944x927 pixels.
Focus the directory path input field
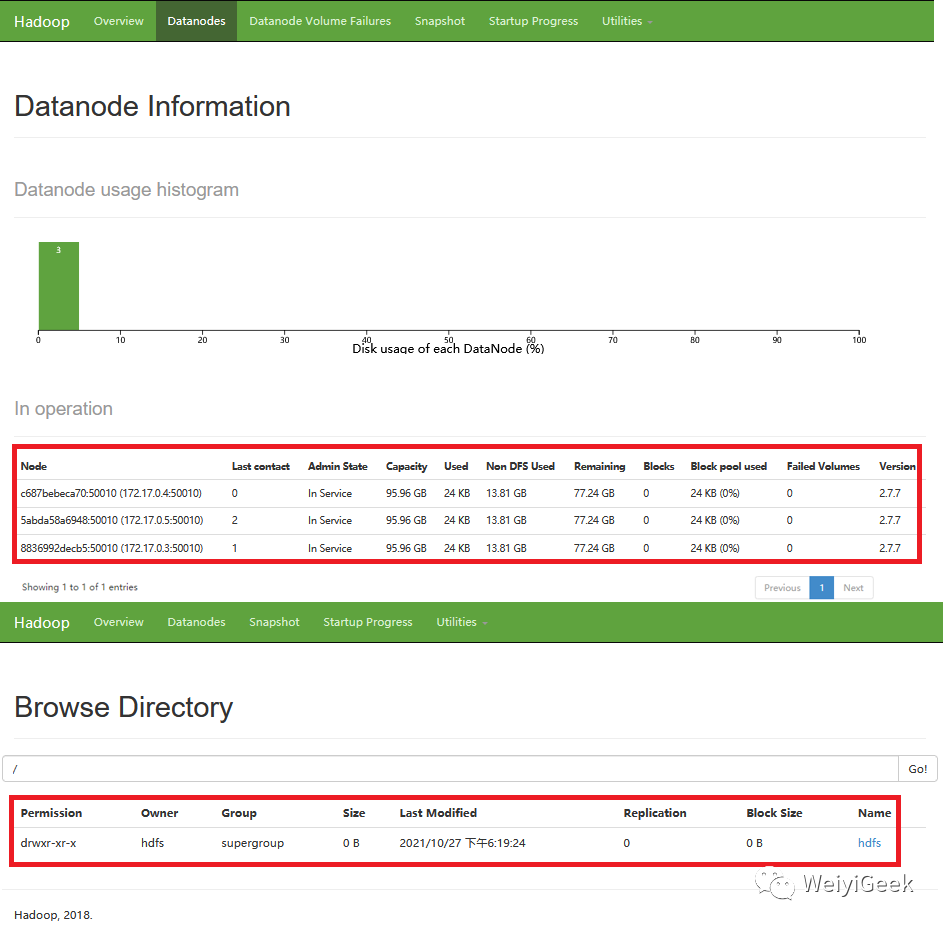pyautogui.click(x=450, y=769)
